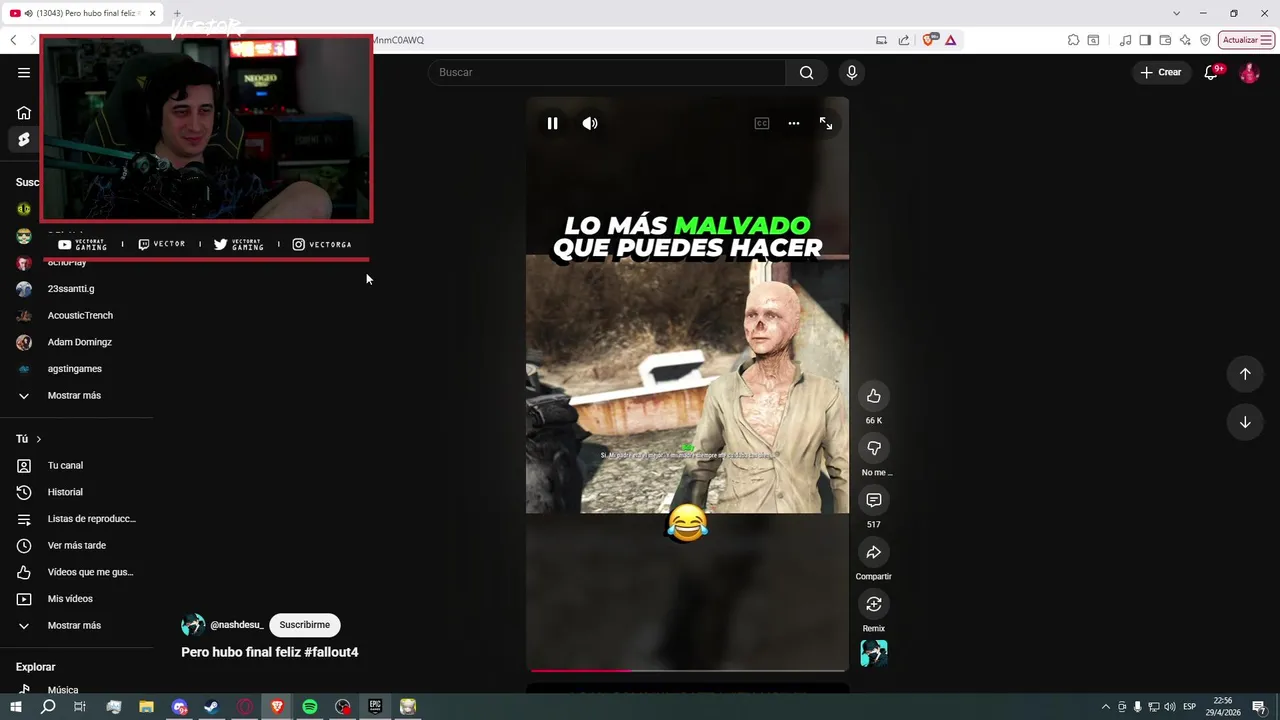Open the sound thumbnail below Remix
The height and width of the screenshot is (720, 1280).
[874, 653]
